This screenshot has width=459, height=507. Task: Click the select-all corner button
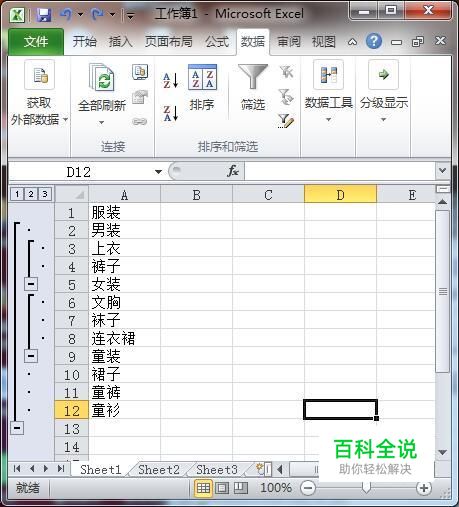click(x=71, y=195)
